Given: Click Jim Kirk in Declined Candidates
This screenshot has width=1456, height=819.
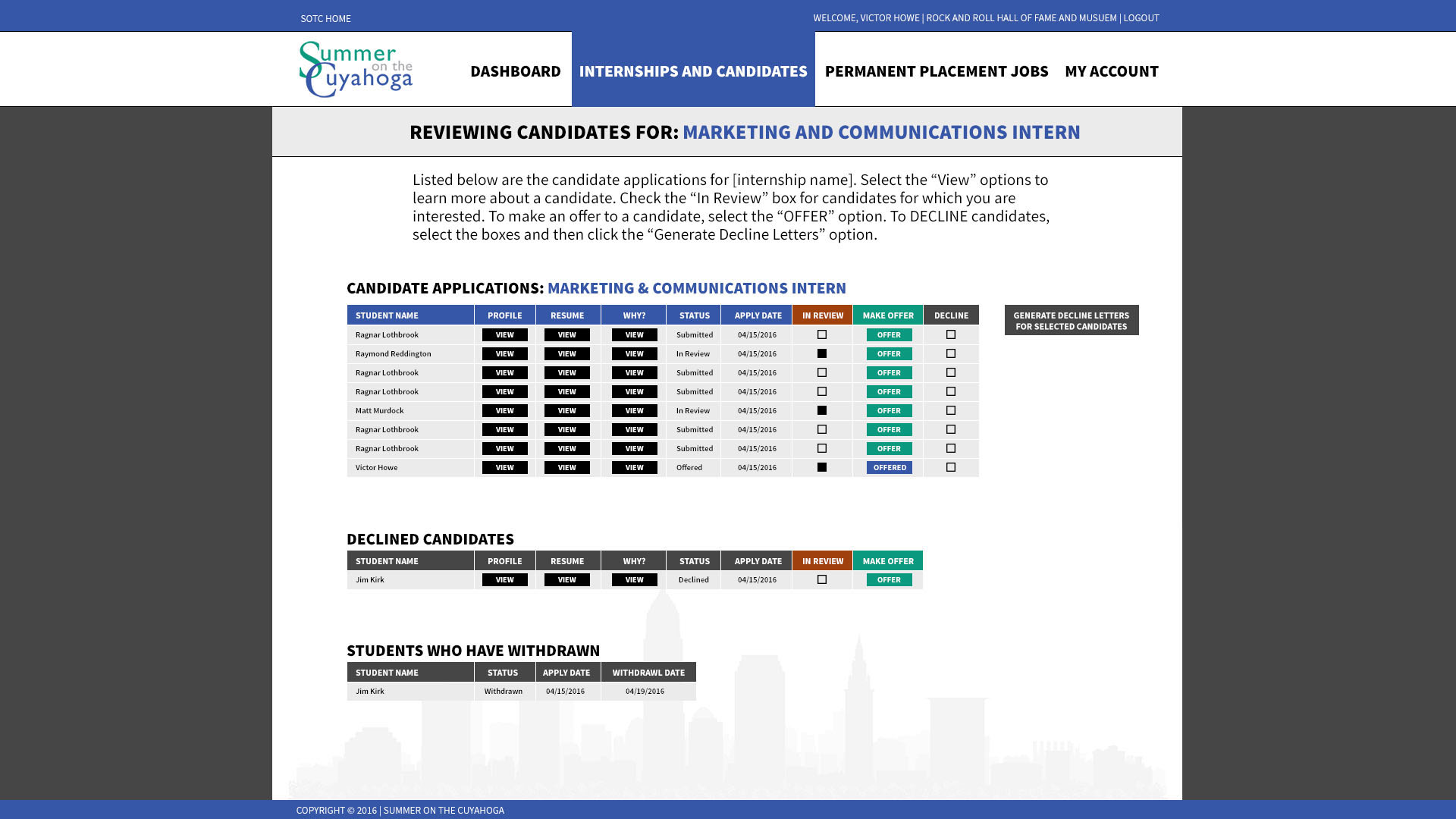Looking at the screenshot, I should (369, 579).
